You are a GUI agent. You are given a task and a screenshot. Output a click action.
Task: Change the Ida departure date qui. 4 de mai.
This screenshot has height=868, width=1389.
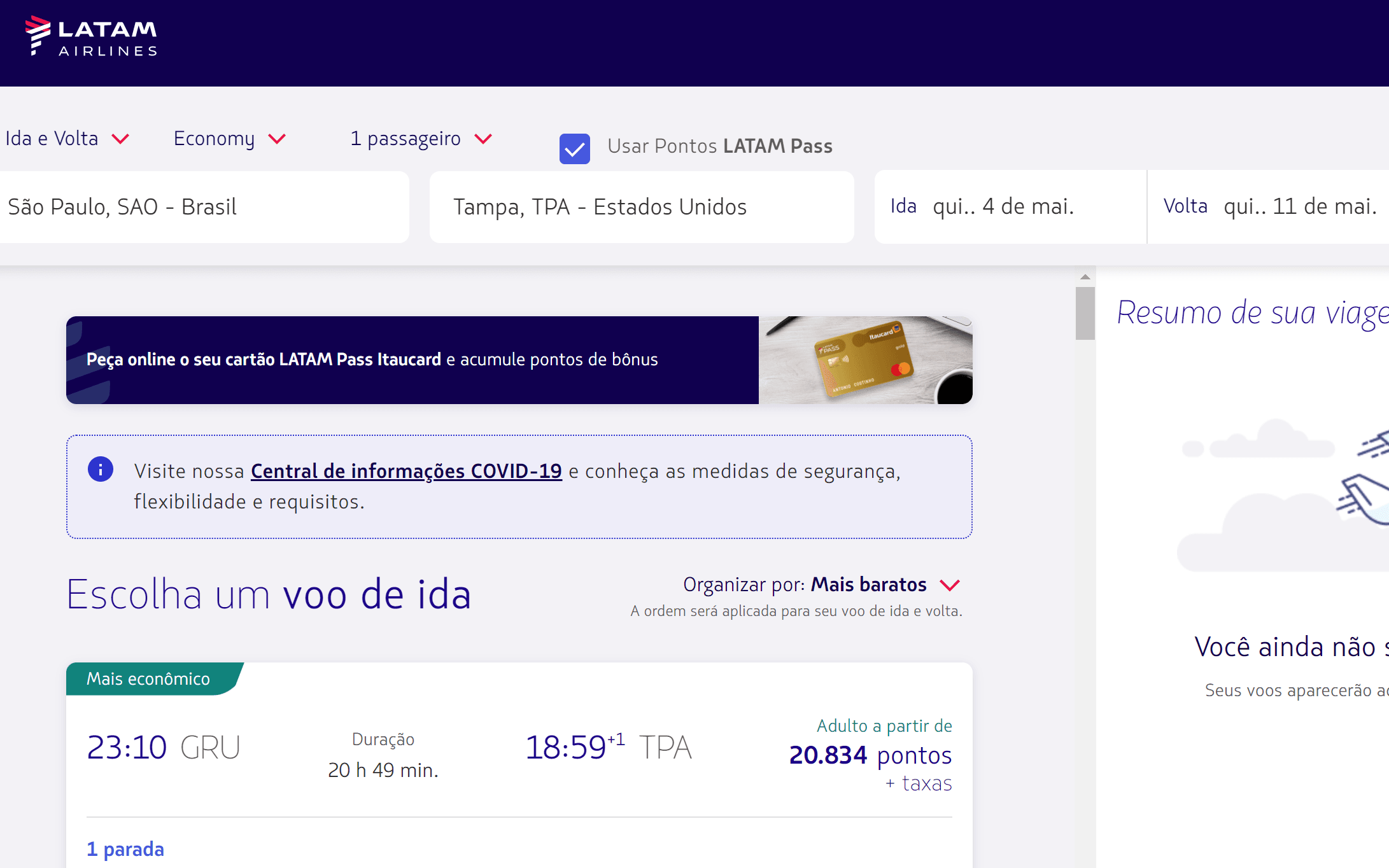point(1010,206)
